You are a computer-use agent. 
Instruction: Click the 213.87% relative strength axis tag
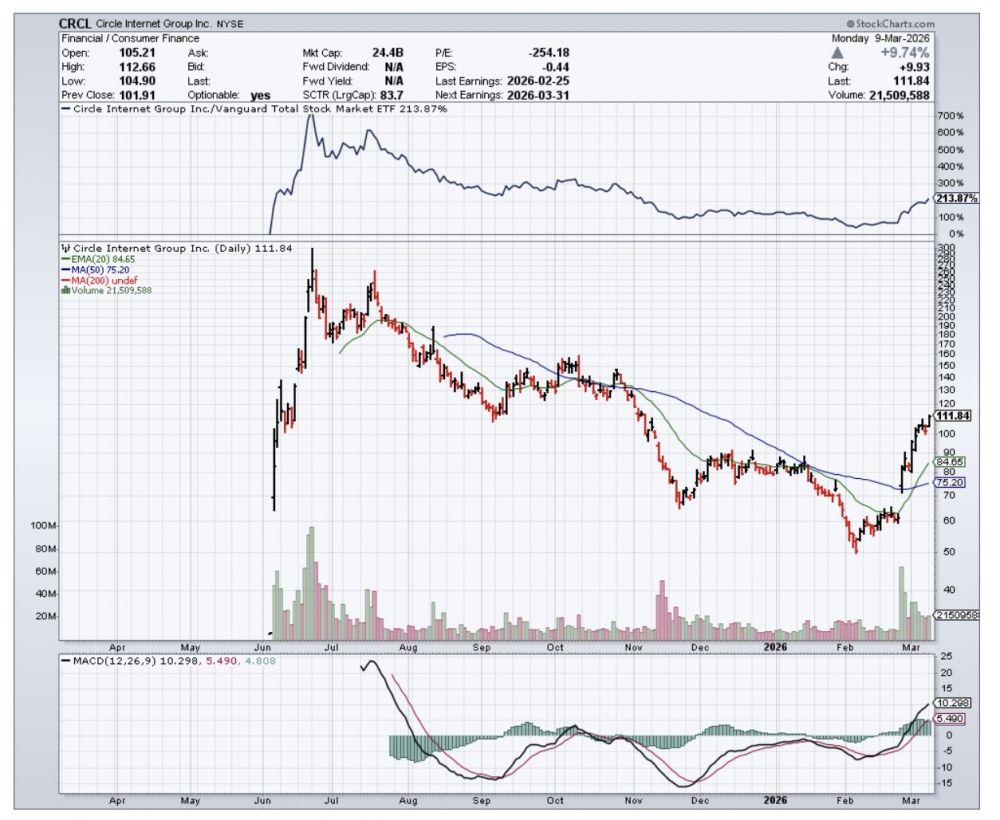955,199
